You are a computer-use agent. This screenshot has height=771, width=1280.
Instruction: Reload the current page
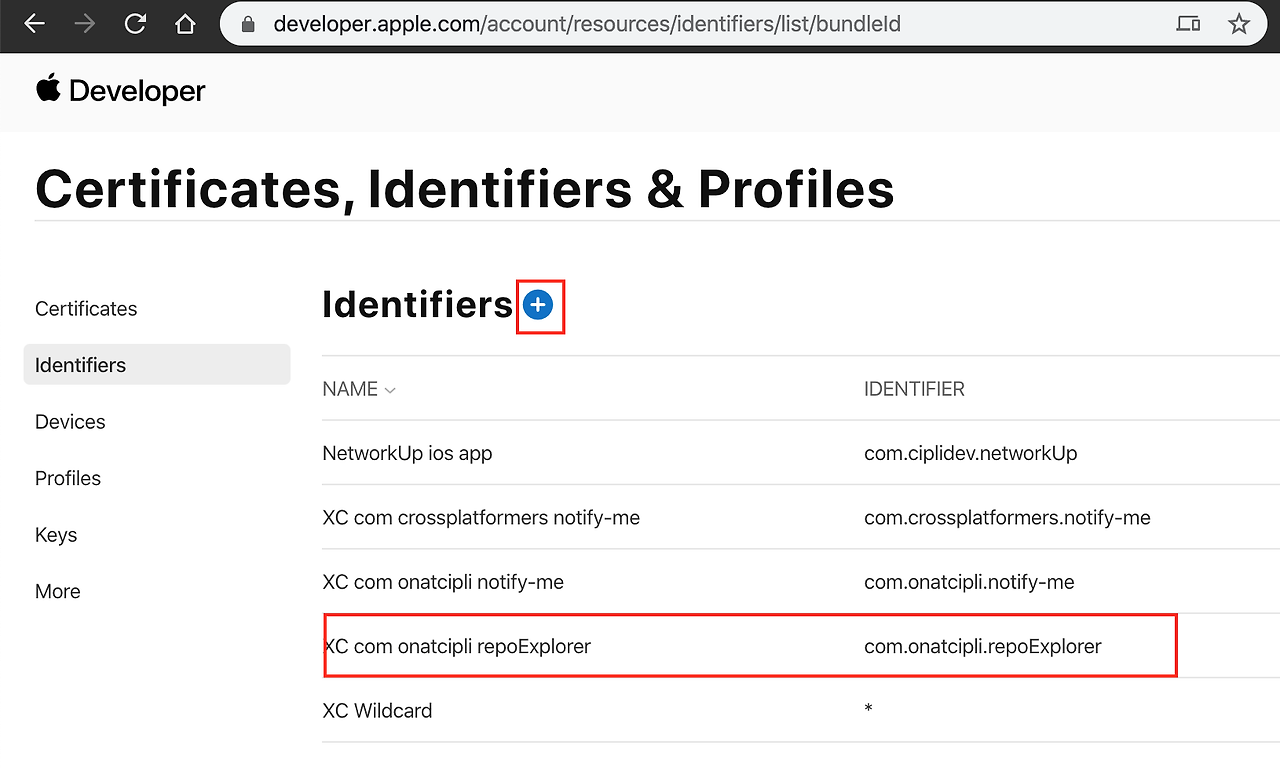click(135, 24)
